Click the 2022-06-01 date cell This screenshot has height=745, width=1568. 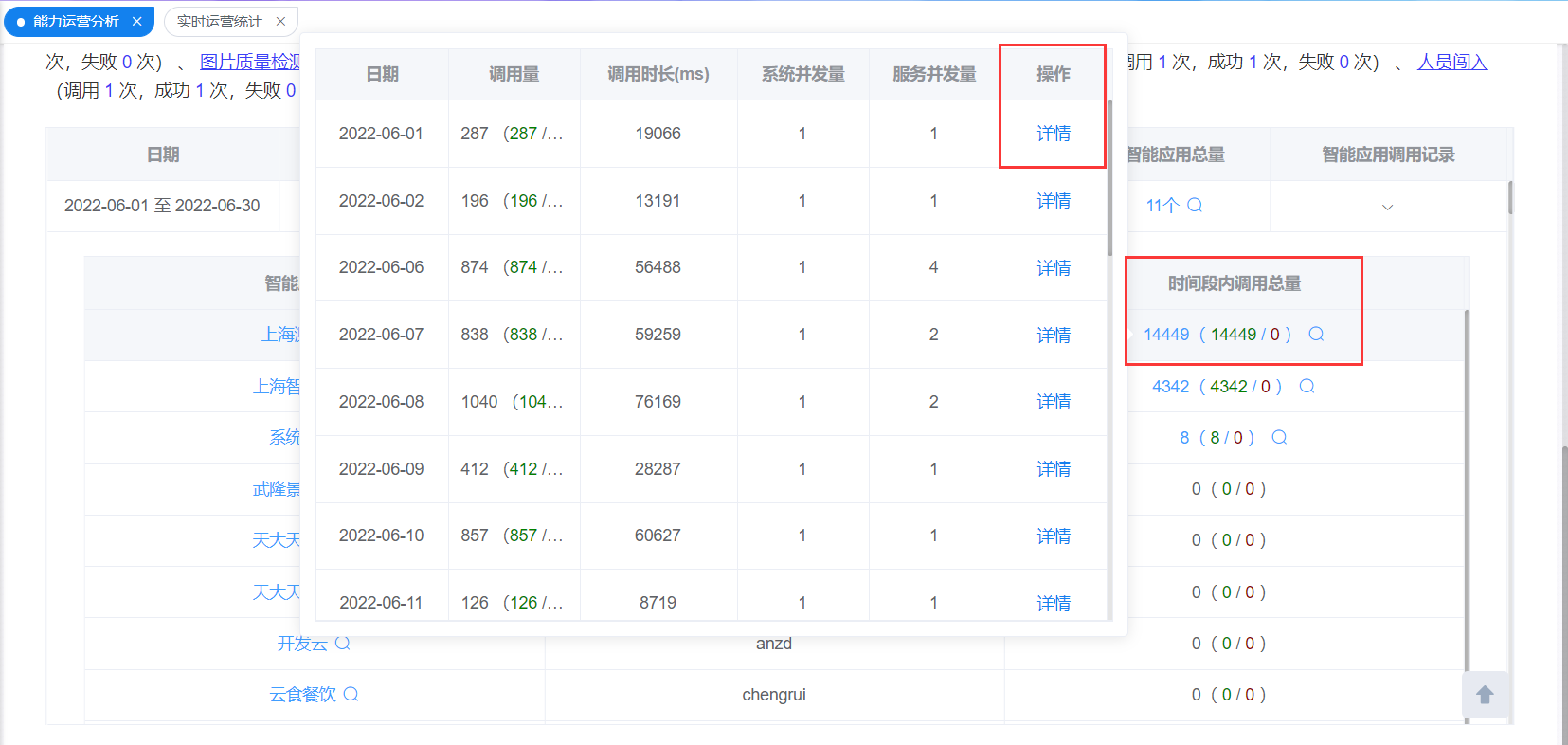point(381,134)
